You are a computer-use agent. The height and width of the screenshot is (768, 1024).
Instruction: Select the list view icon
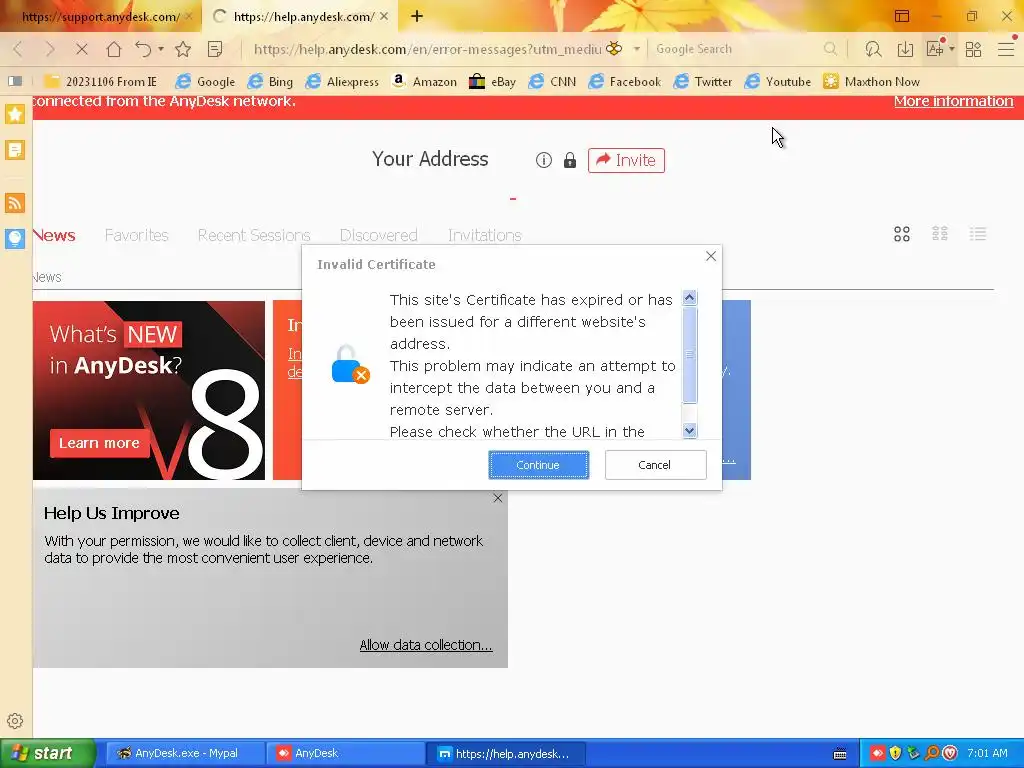[978, 234]
